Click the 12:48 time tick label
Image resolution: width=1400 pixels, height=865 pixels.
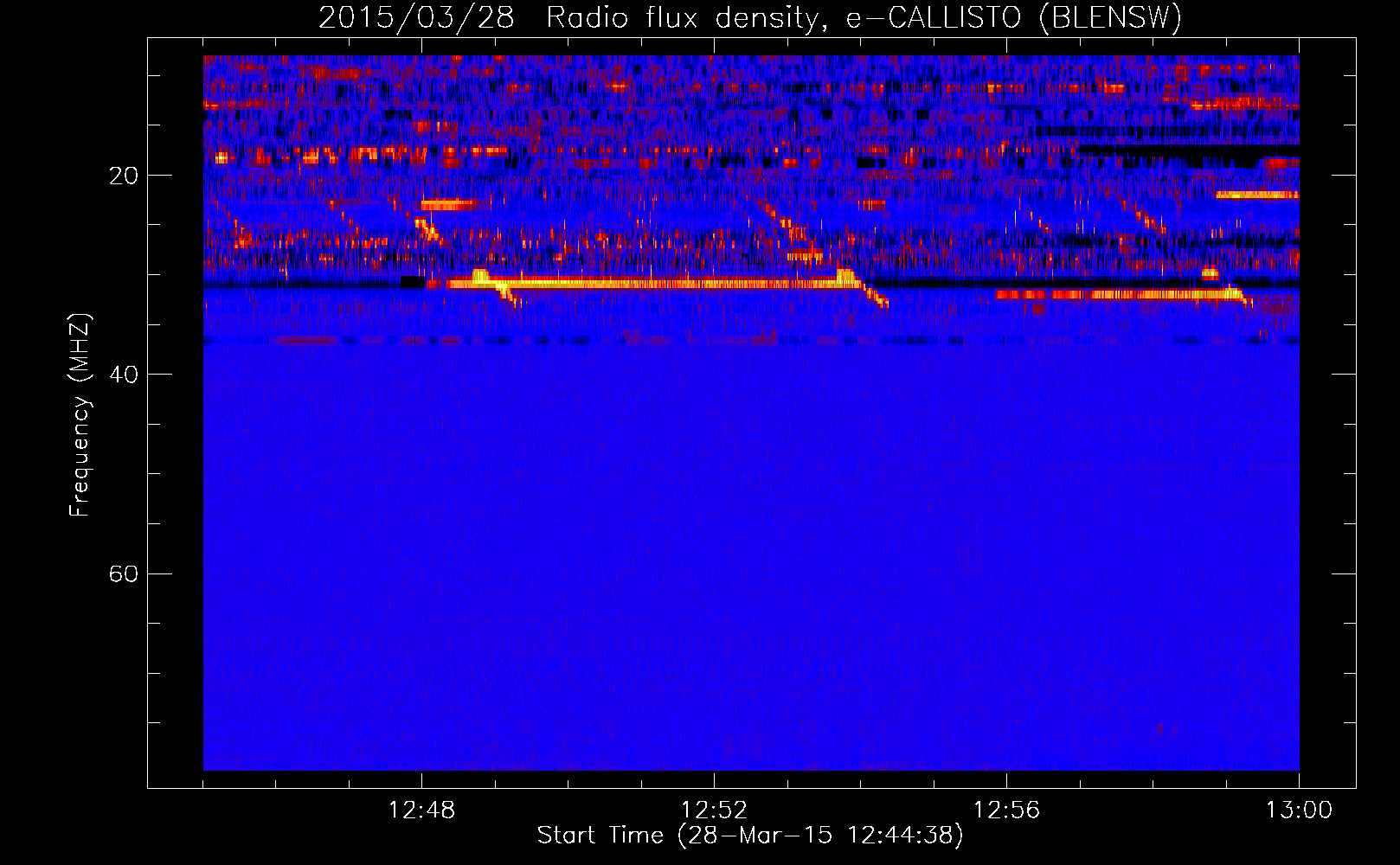coord(422,811)
